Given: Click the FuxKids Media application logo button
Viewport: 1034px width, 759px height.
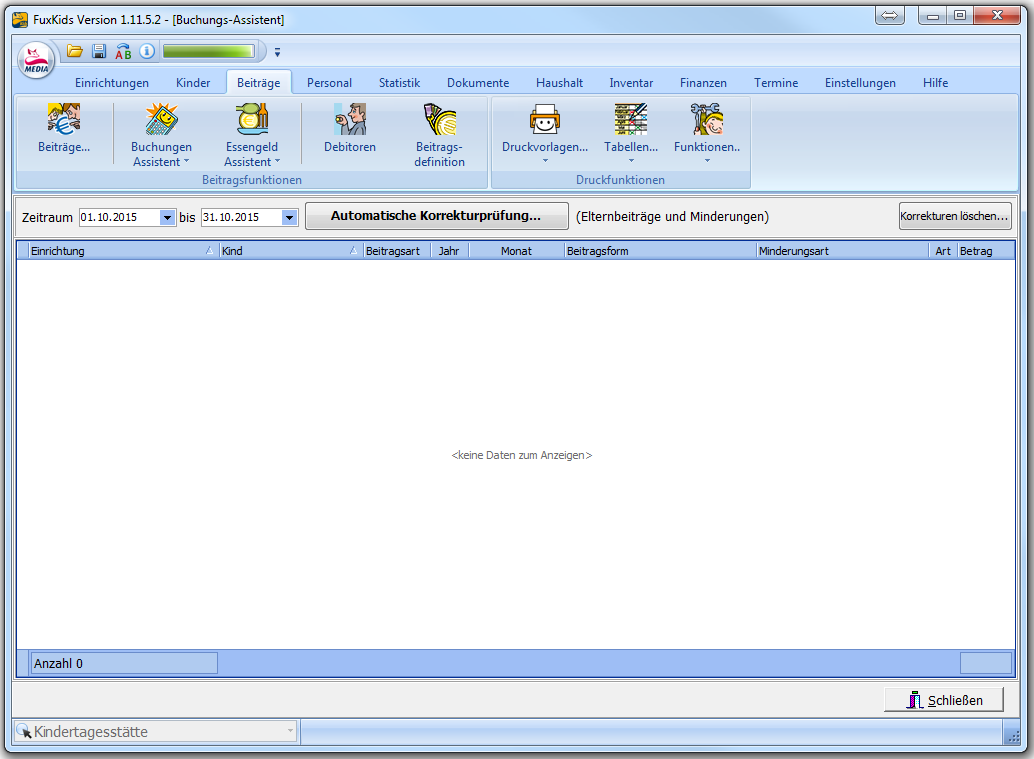Looking at the screenshot, I should coord(37,59).
